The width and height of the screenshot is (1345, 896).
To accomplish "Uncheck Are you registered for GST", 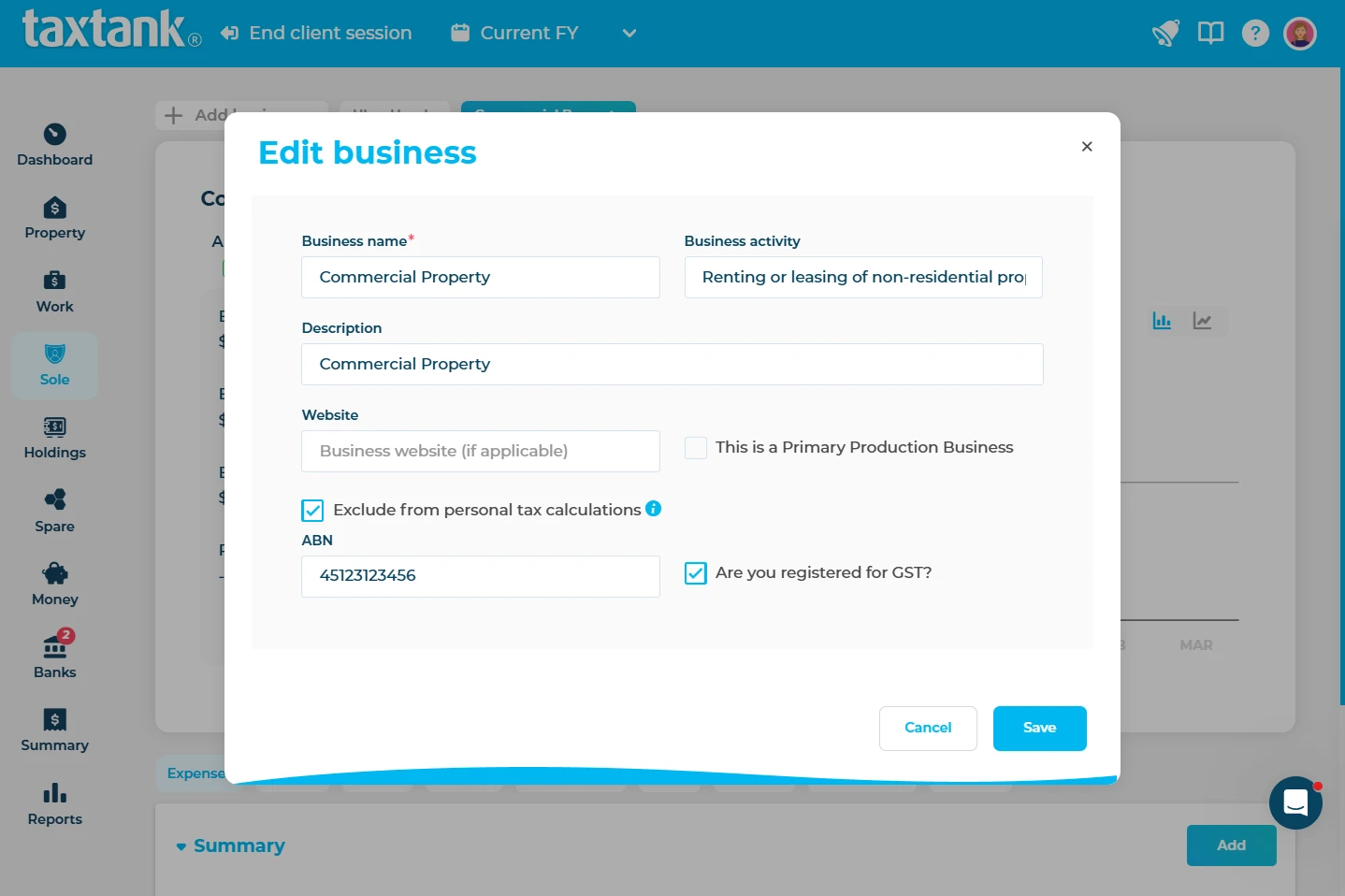I will [696, 572].
